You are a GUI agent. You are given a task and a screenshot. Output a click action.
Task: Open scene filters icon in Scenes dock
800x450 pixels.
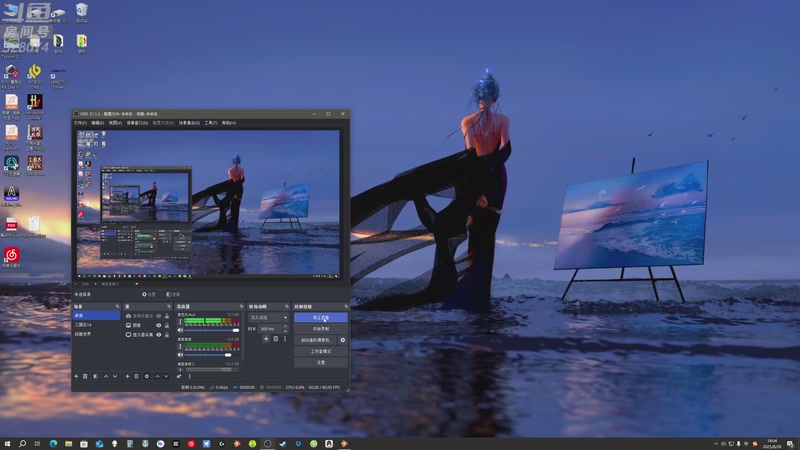[95, 377]
